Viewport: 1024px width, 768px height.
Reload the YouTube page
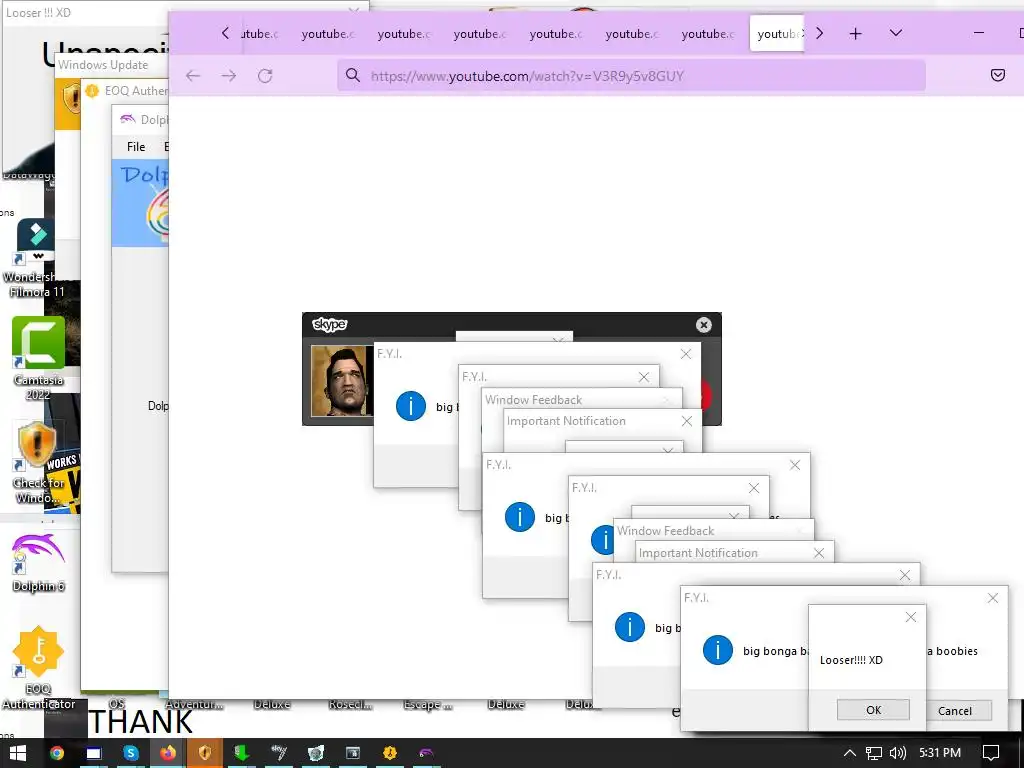point(264,76)
